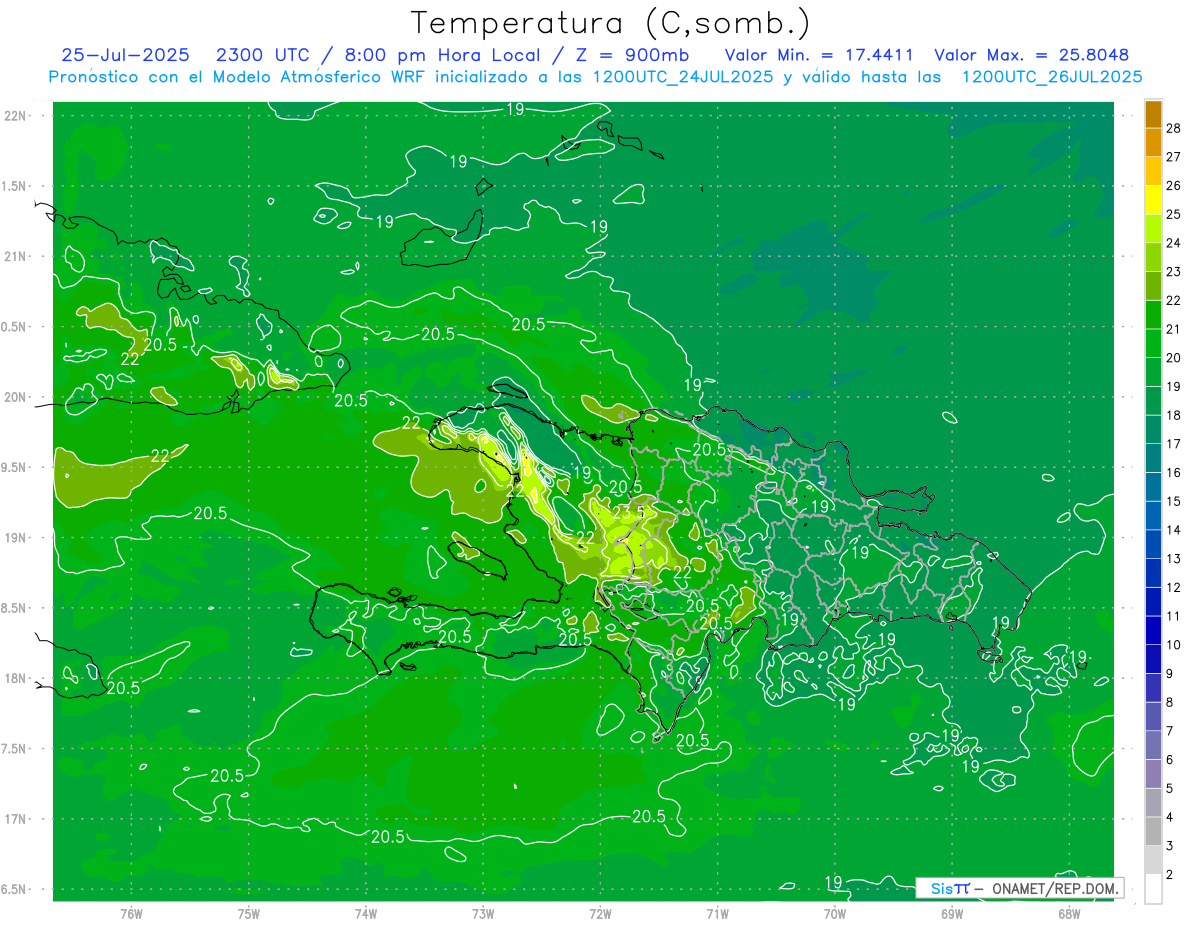The height and width of the screenshot is (927, 1200).
Task: Pick the legend swatch between 23 and 24
Action: [x=1153, y=258]
